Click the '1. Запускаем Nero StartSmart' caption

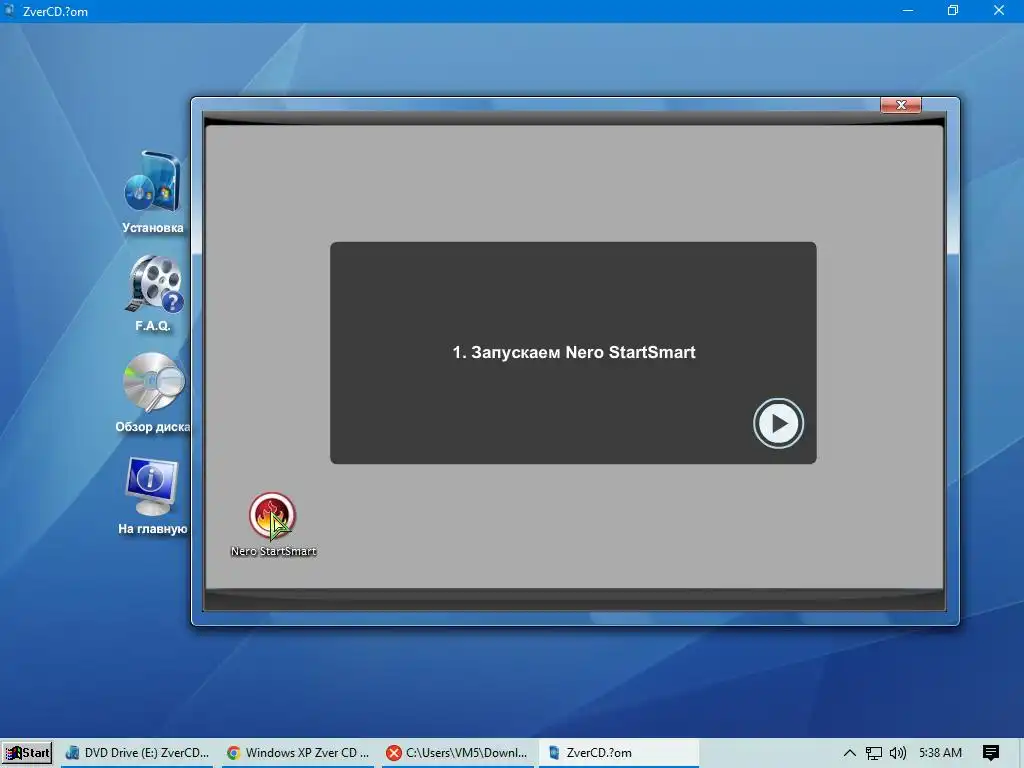[573, 353]
